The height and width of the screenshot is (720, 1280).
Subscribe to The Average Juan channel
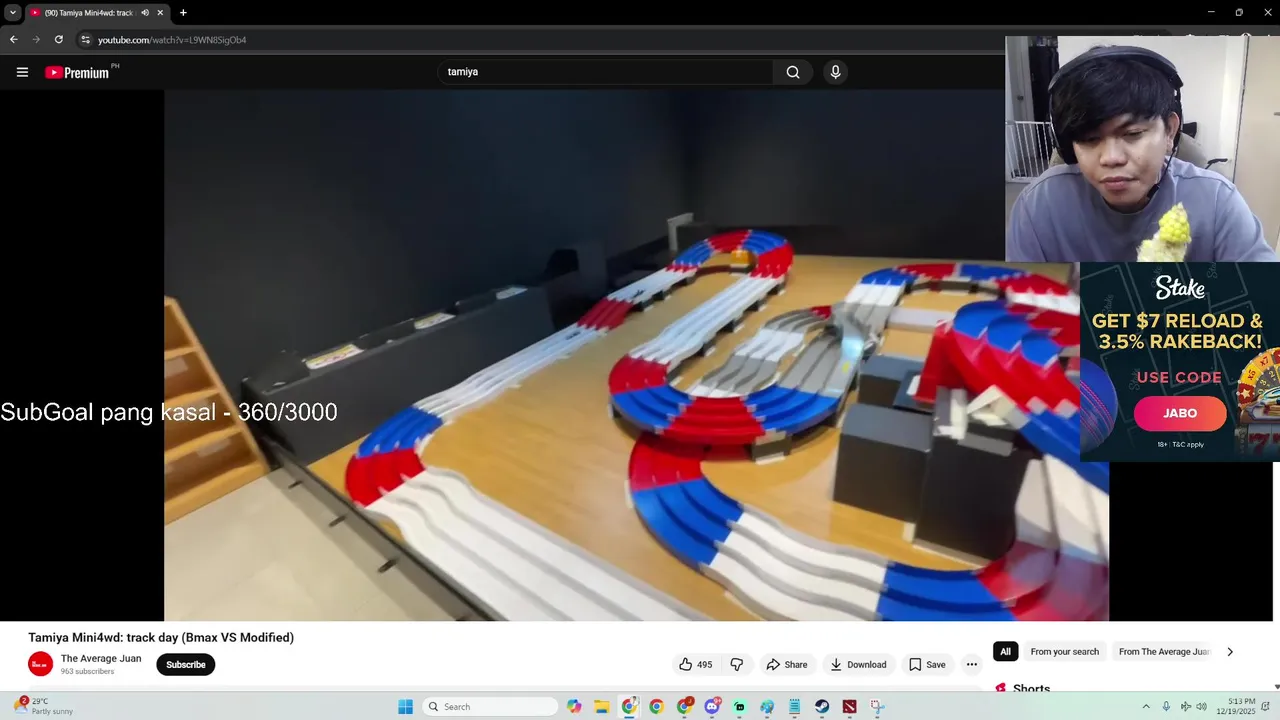186,664
